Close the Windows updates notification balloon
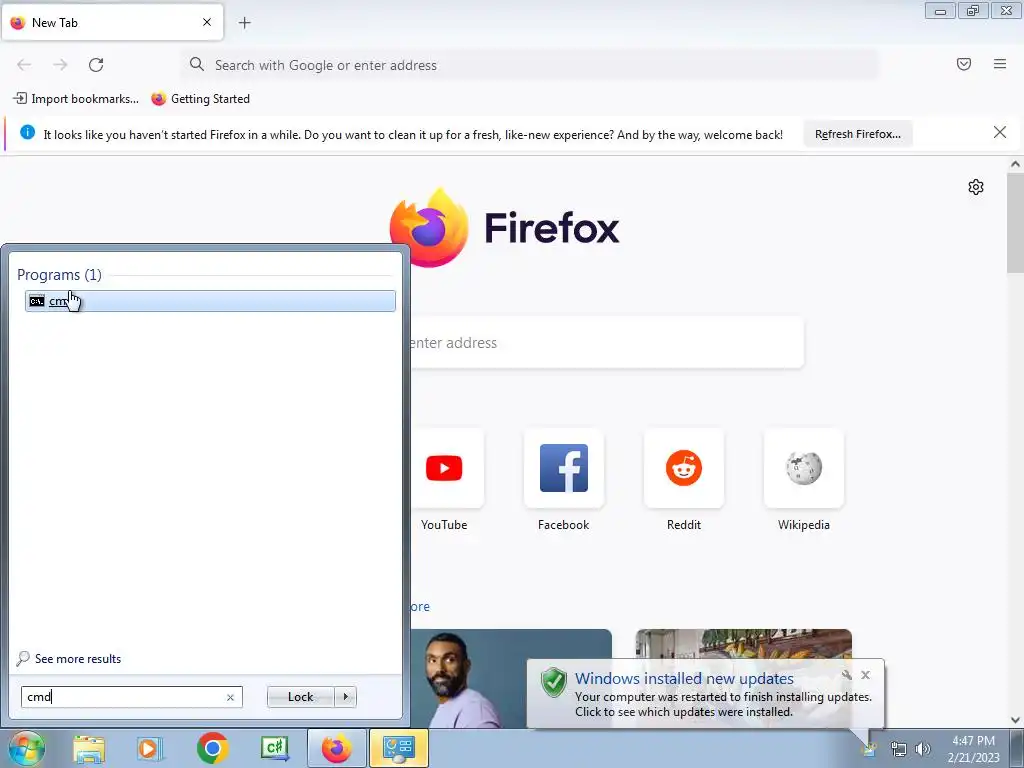 (x=865, y=675)
